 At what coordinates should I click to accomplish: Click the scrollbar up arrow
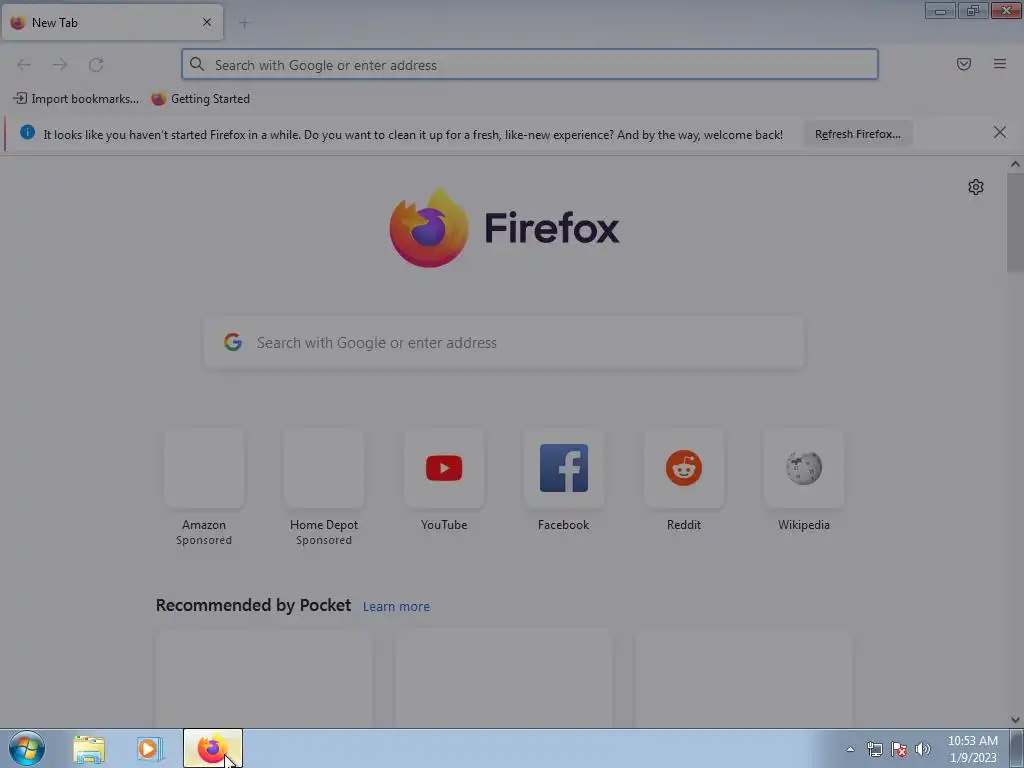tap(1015, 165)
